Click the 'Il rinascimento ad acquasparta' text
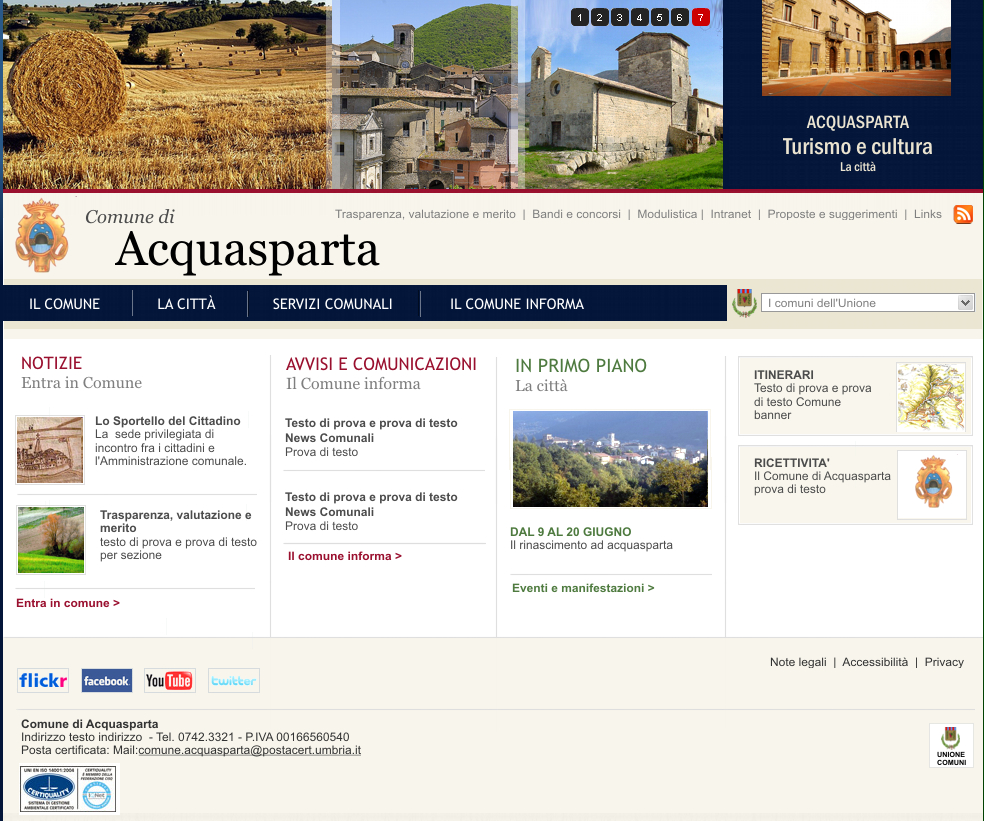Viewport: 984px width, 821px height. tap(591, 545)
